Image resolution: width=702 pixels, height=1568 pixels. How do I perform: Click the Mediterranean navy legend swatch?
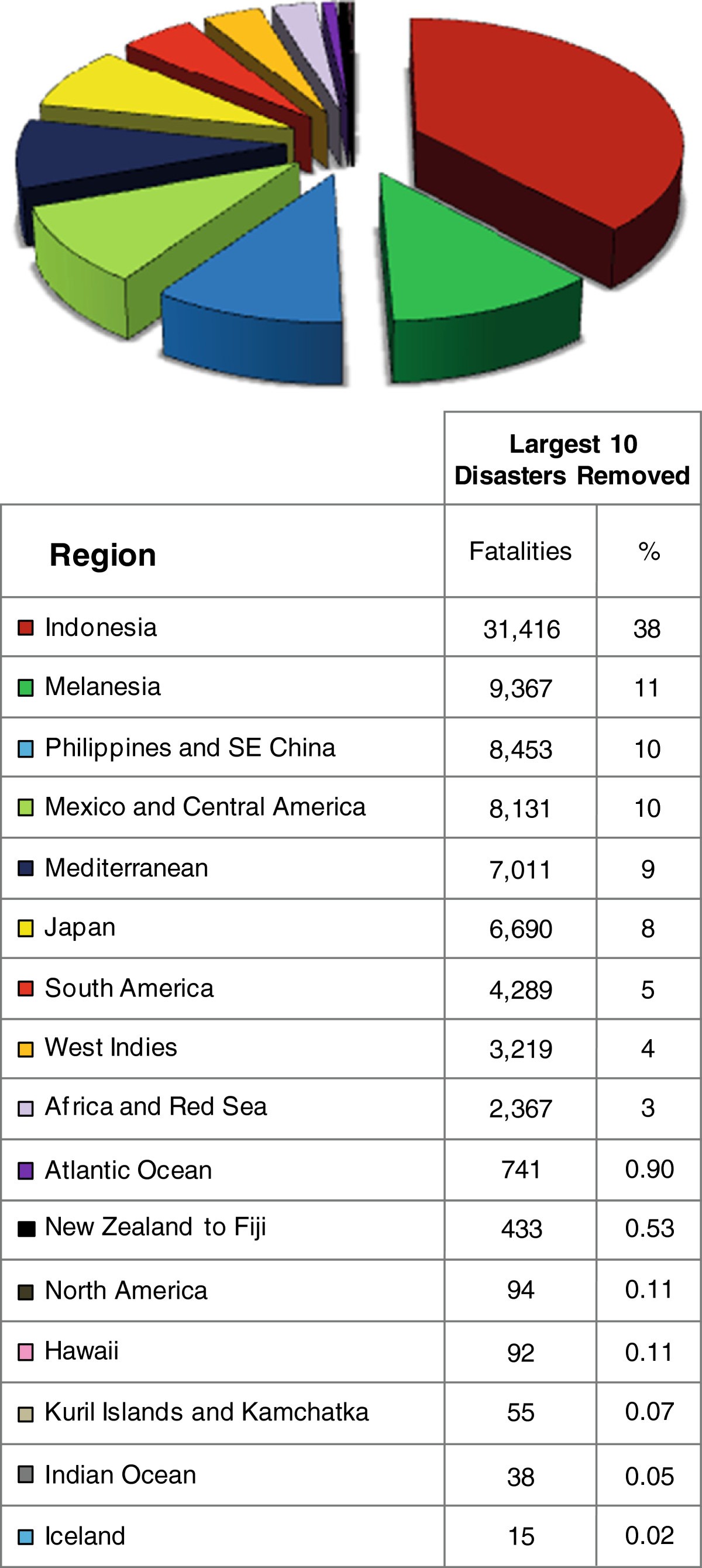[25, 868]
